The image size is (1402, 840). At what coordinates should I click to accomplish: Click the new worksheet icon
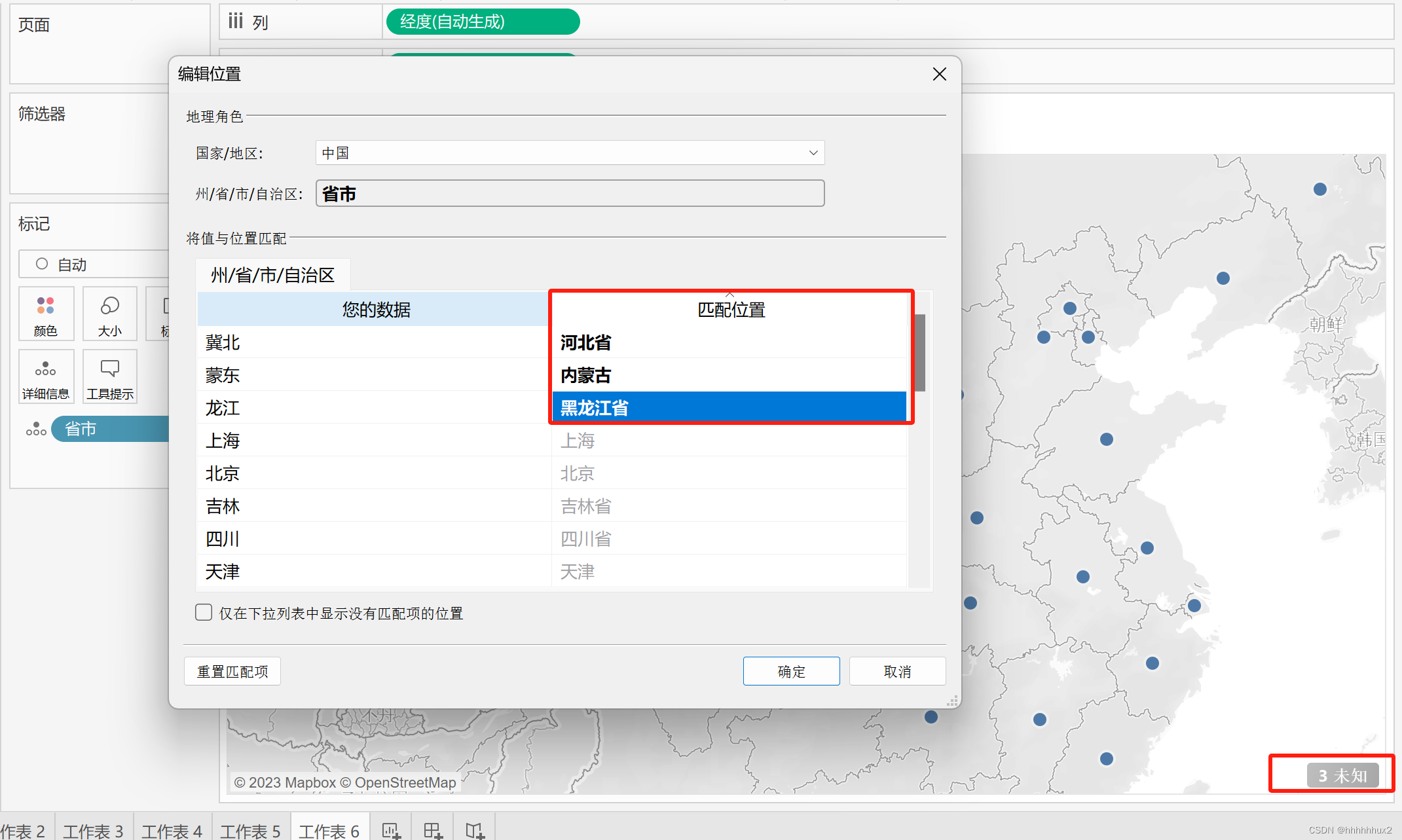pos(391,830)
